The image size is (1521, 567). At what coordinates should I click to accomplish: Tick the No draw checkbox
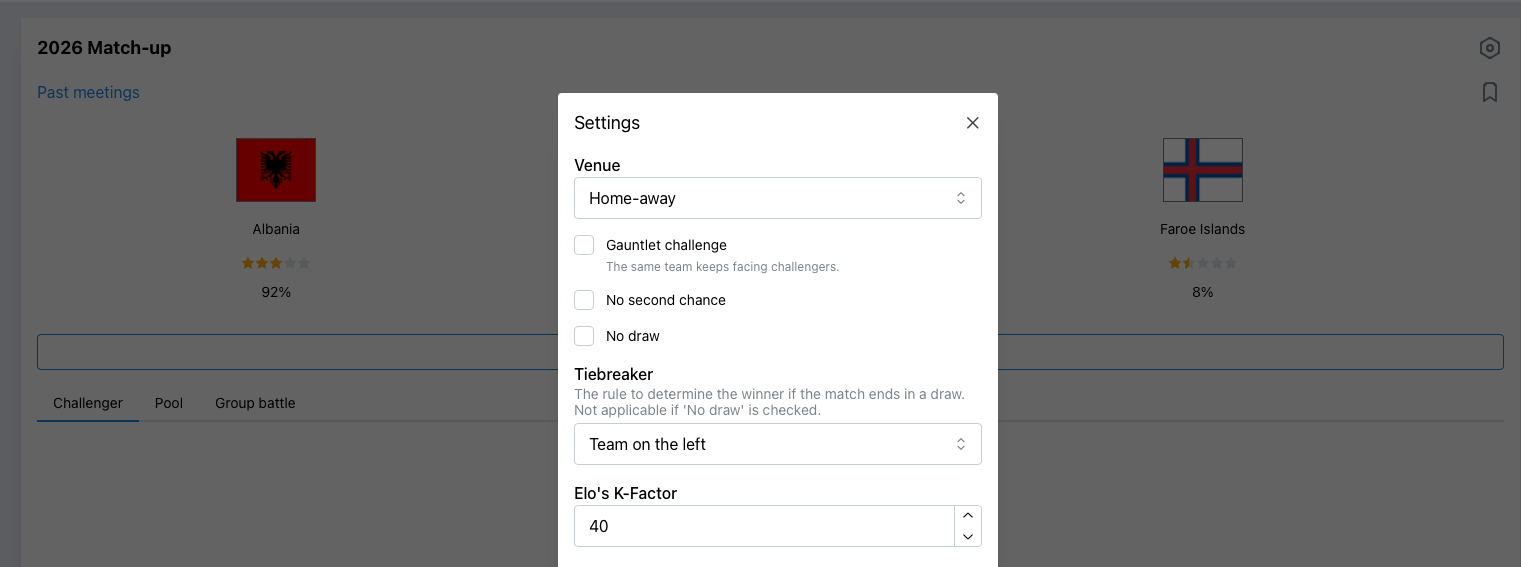click(584, 336)
